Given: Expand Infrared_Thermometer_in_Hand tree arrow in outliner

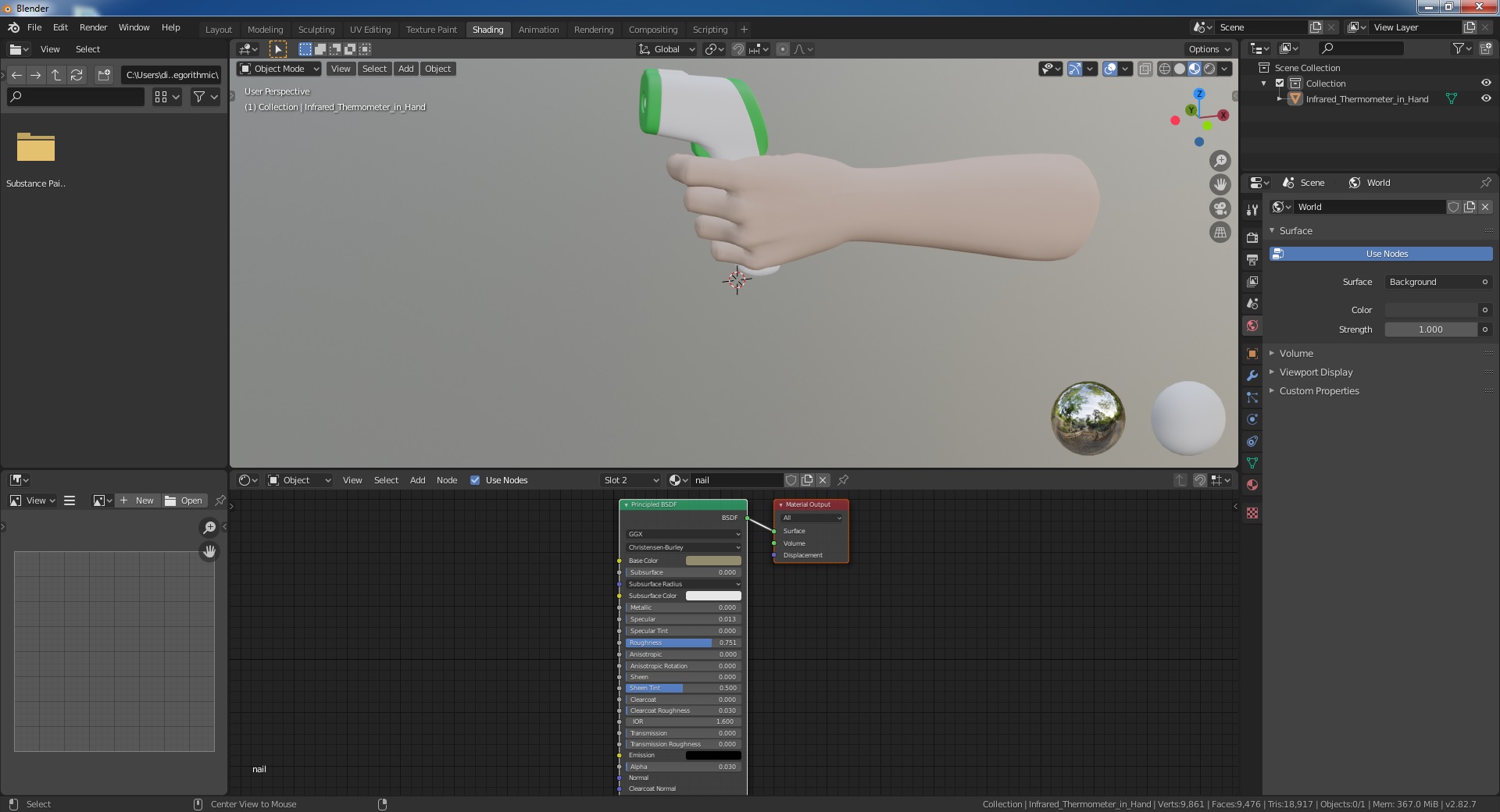Looking at the screenshot, I should click(1280, 99).
